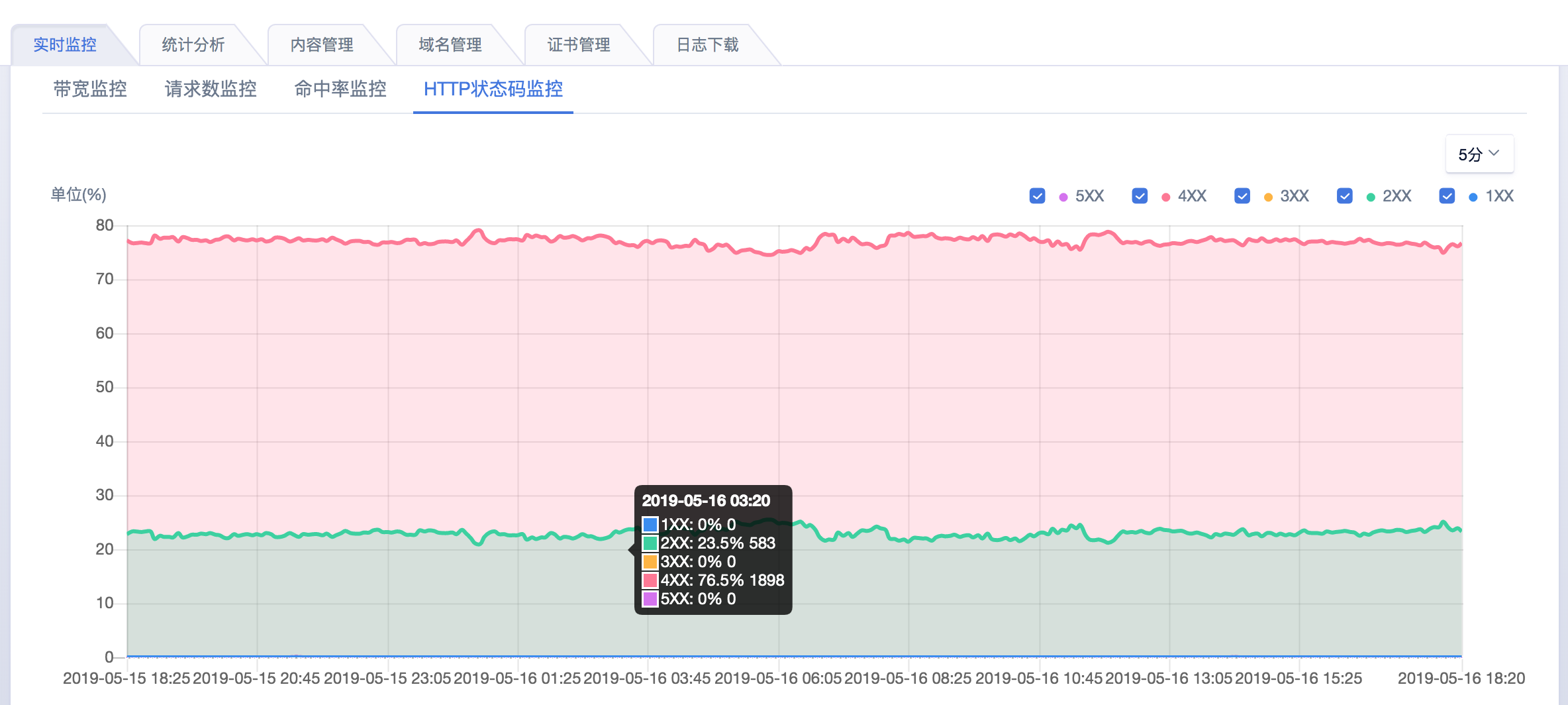1568x705 pixels.
Task: Uncheck the 5XX series checkbox
Action: [1037, 196]
